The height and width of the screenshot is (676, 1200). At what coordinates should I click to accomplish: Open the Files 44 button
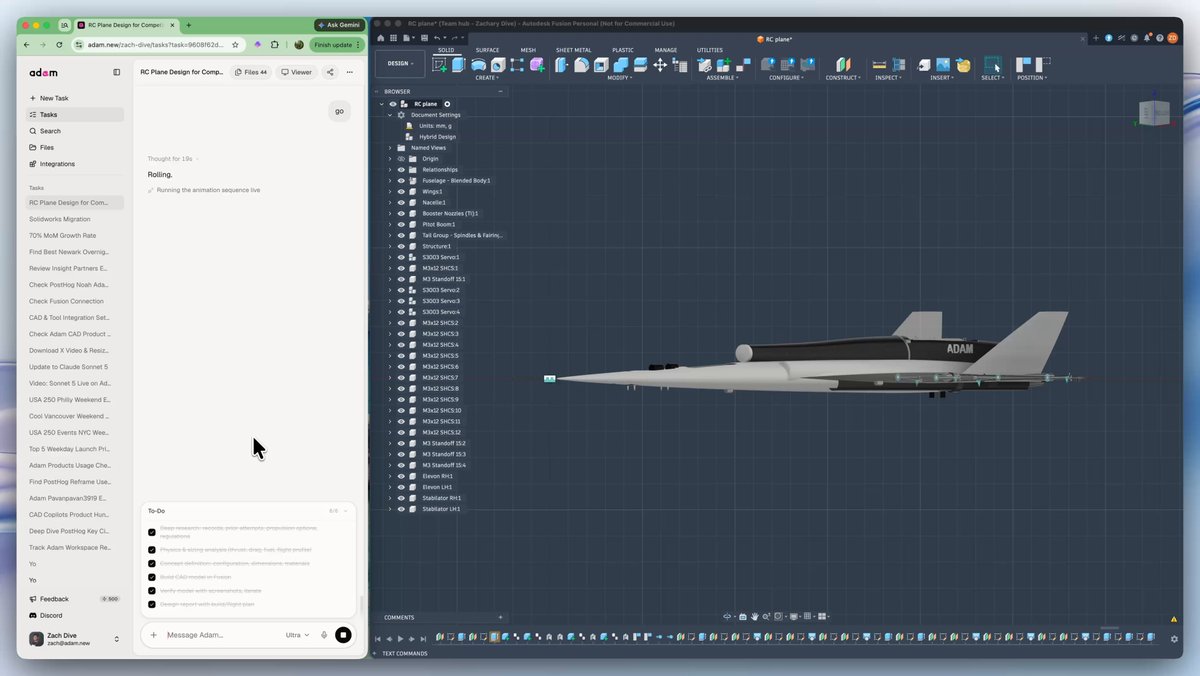click(250, 72)
